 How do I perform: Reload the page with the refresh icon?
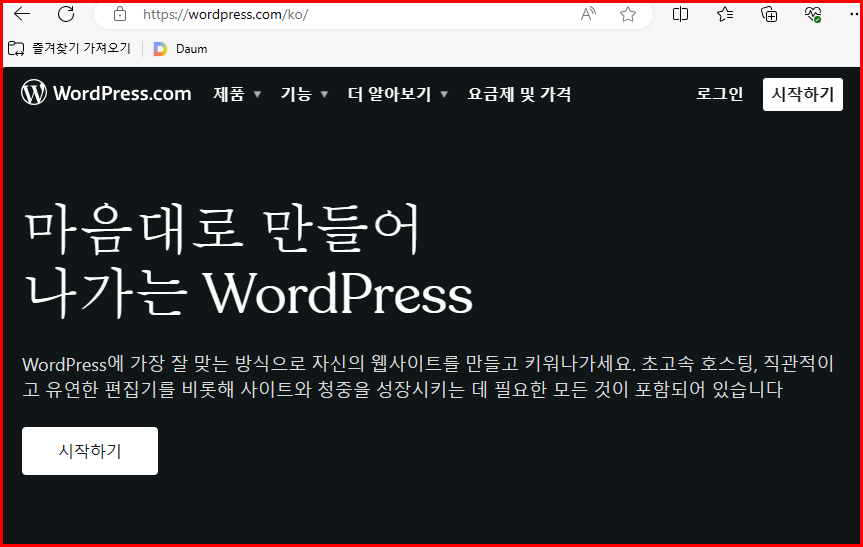click(x=66, y=14)
